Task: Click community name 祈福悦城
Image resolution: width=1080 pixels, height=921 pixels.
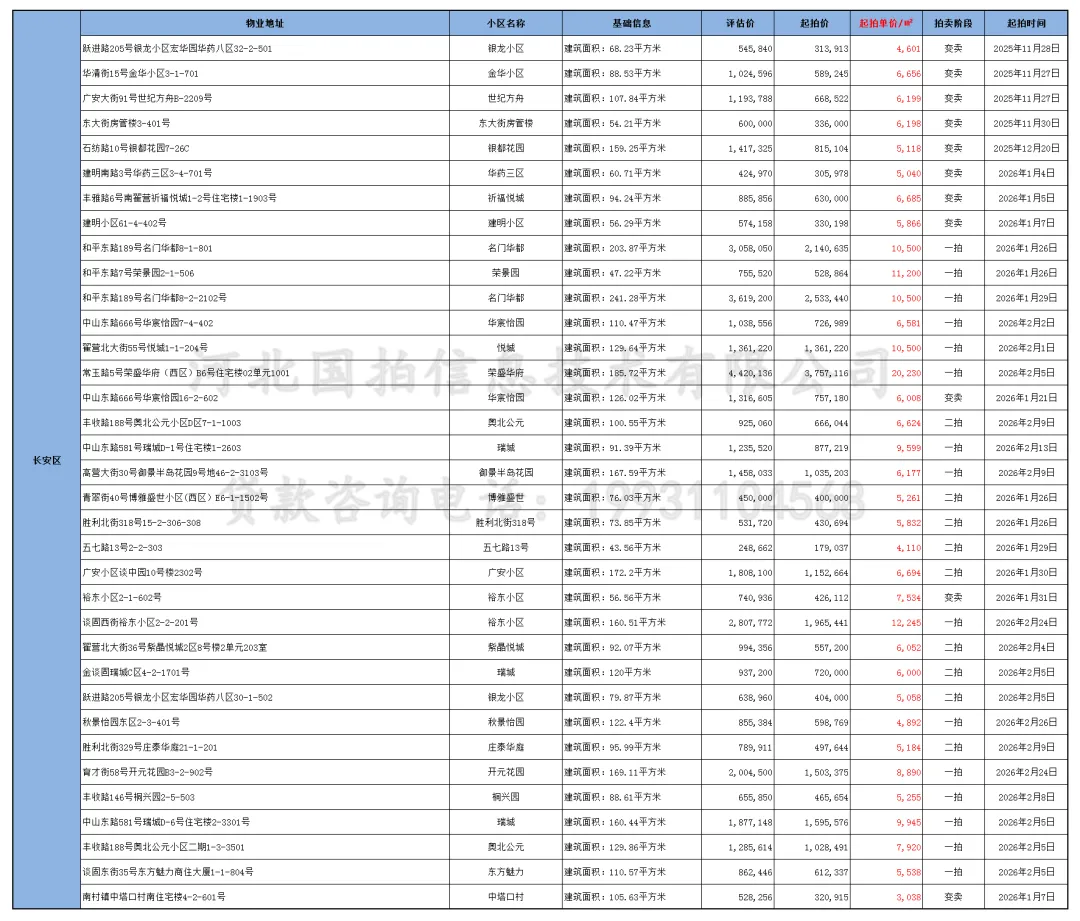Action: [x=506, y=198]
